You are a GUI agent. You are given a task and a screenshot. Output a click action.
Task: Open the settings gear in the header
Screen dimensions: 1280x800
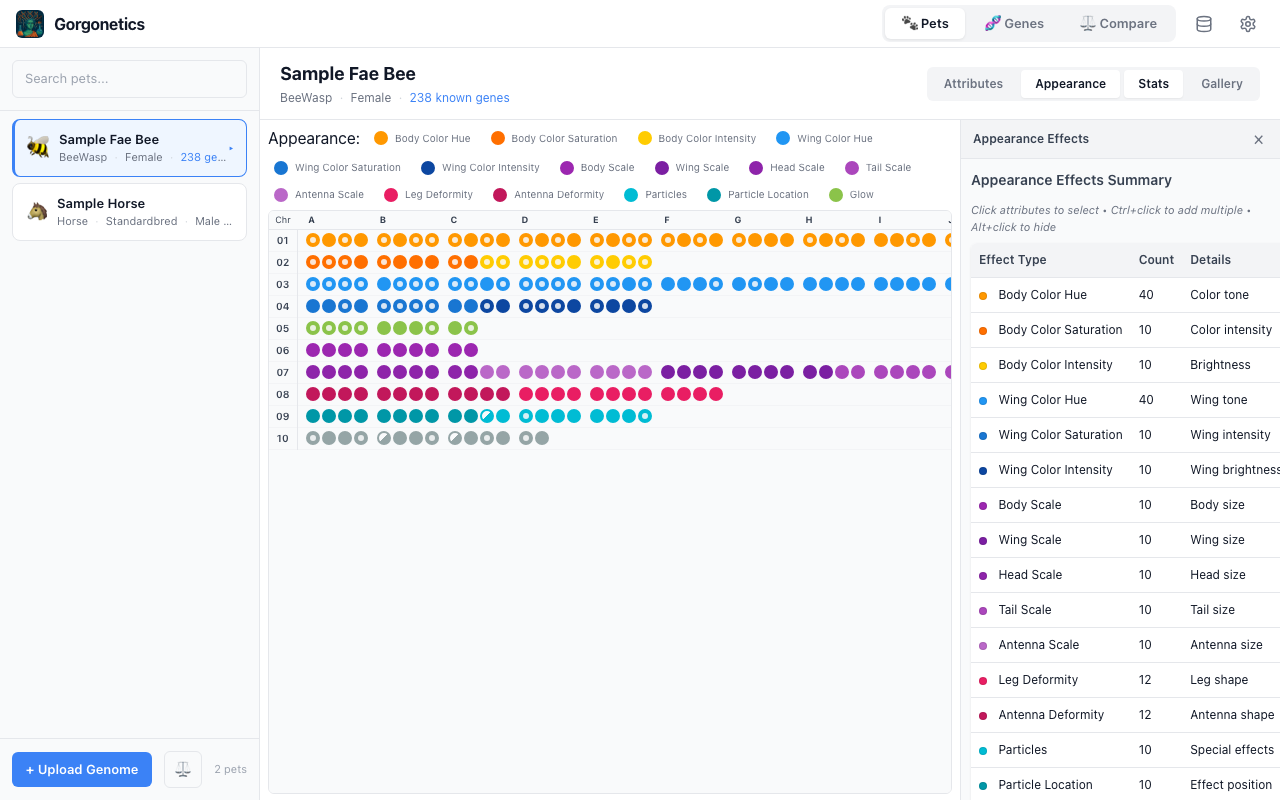tap(1247, 23)
